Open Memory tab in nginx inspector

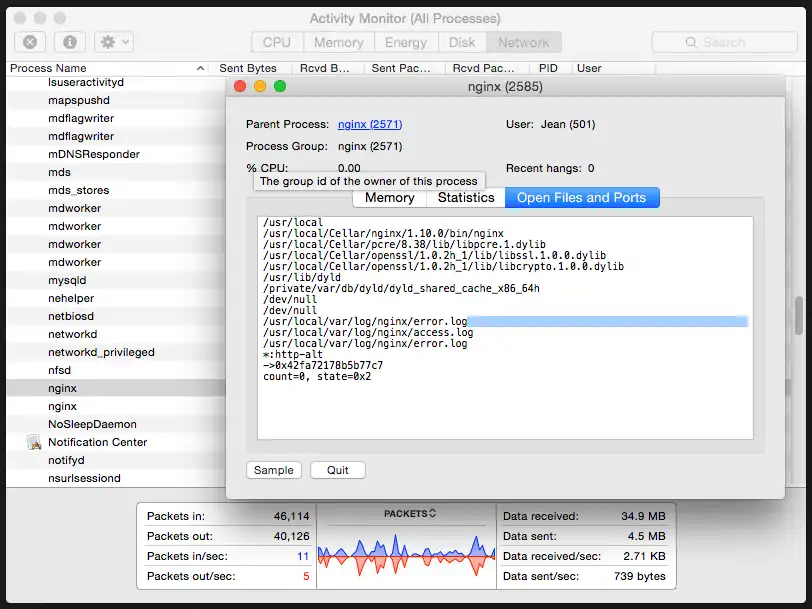[x=389, y=198]
